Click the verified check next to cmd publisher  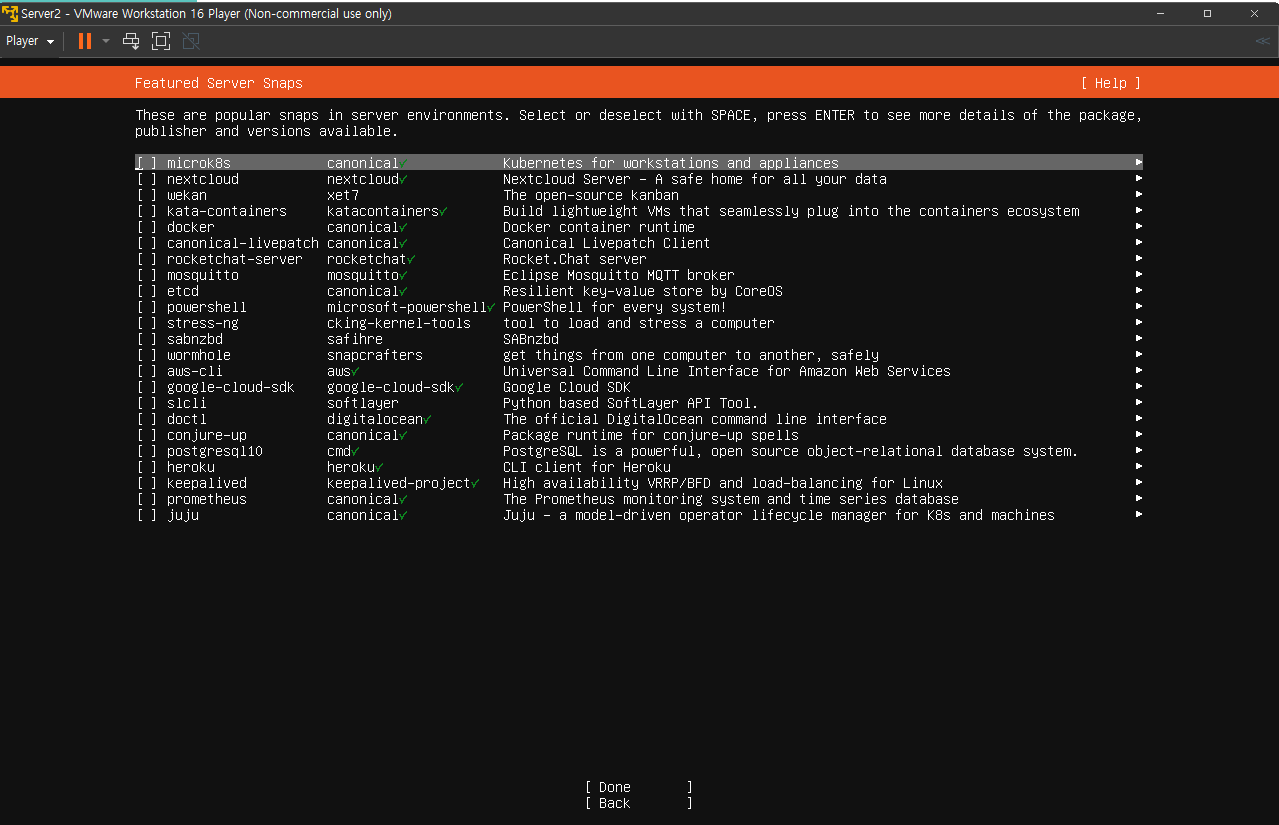pos(355,451)
